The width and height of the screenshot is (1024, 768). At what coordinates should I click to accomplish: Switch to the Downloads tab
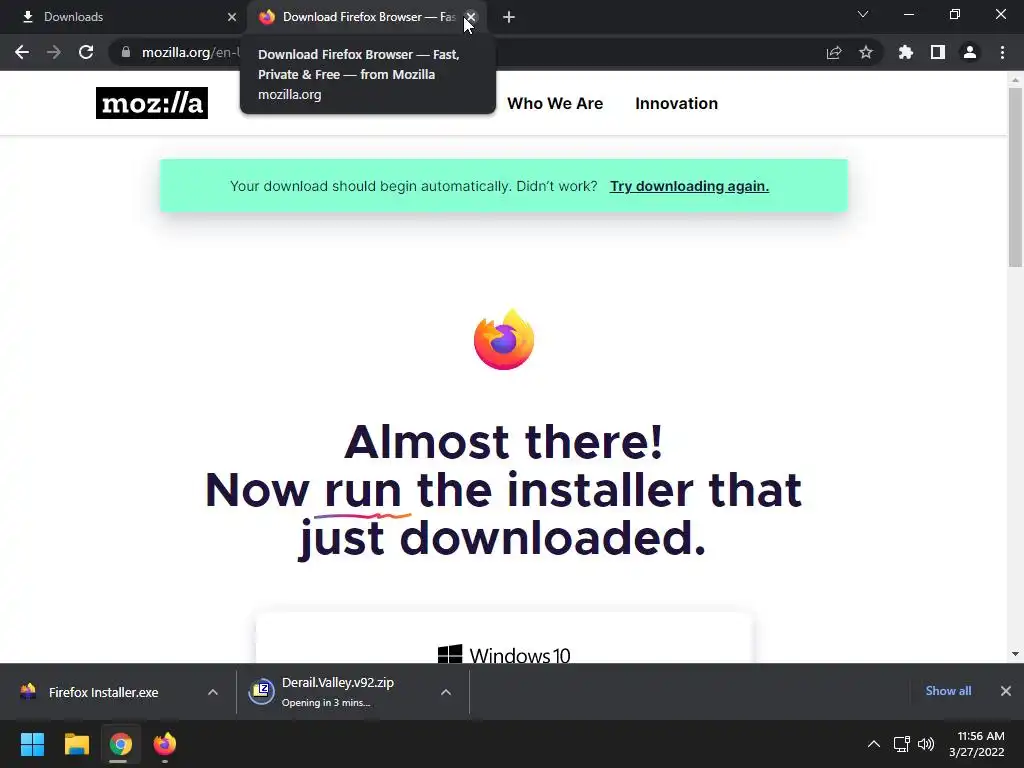[124, 17]
